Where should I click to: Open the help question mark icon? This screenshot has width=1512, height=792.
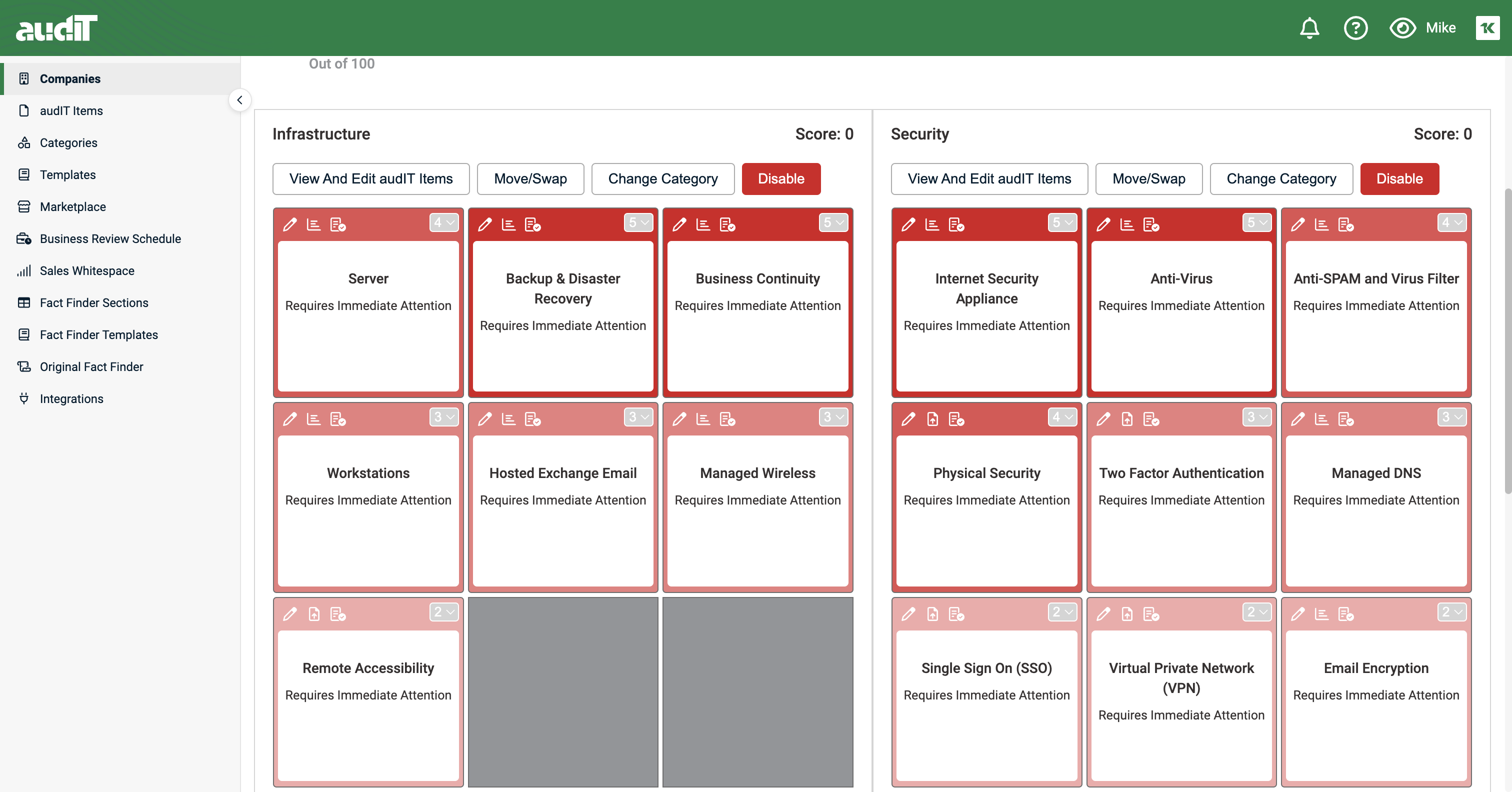click(x=1355, y=27)
